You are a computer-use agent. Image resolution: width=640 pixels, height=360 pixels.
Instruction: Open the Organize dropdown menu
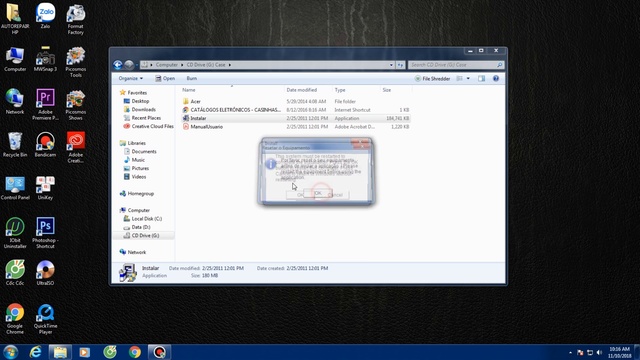(x=131, y=78)
